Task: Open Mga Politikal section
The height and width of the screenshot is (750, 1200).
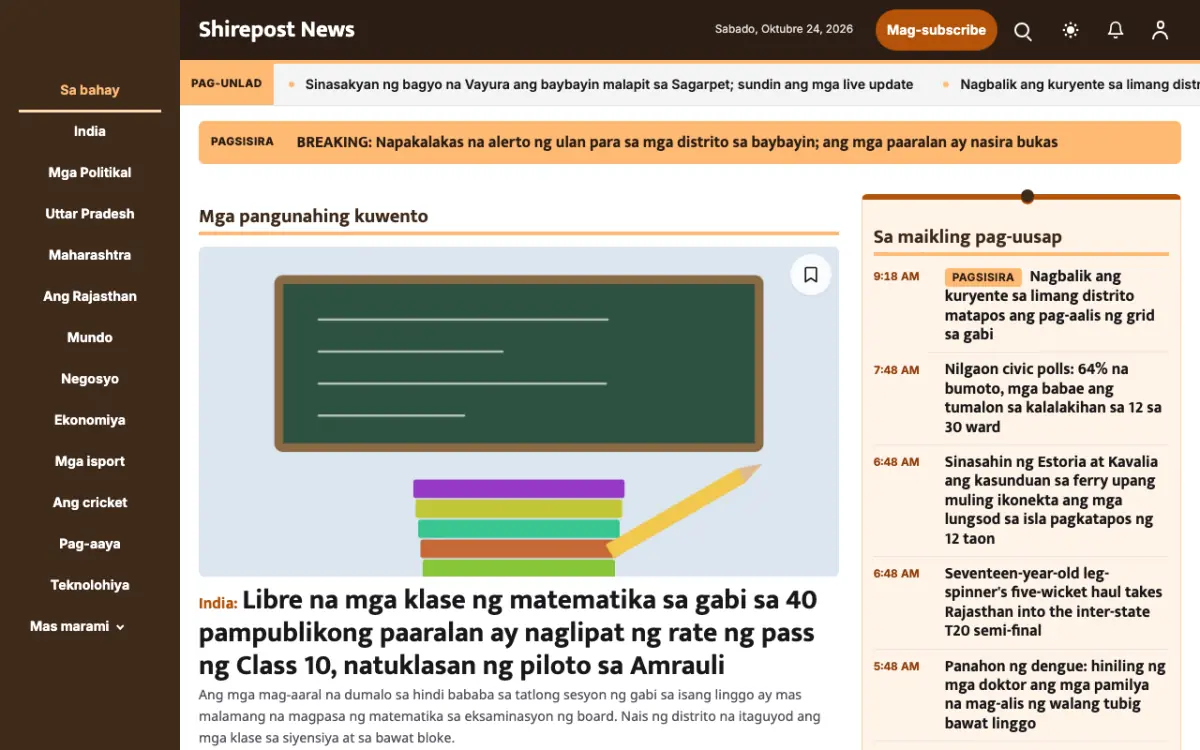Action: (90, 172)
